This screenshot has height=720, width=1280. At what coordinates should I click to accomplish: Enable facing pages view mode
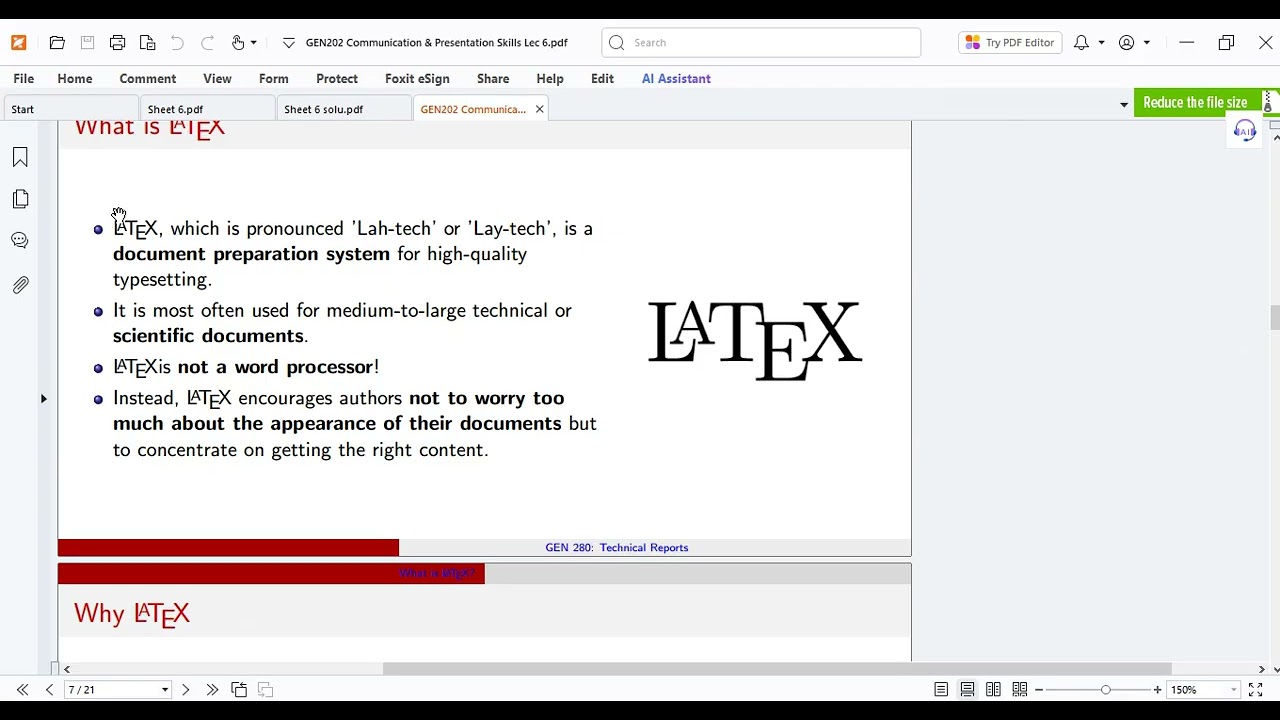pos(993,690)
